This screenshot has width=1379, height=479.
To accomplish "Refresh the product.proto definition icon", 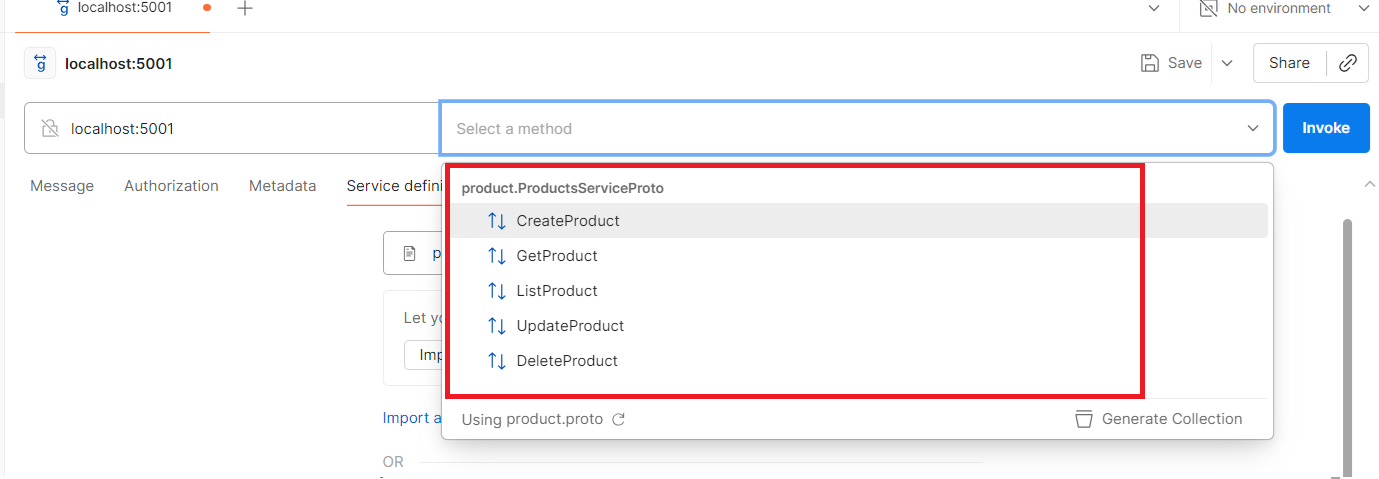I will [618, 420].
